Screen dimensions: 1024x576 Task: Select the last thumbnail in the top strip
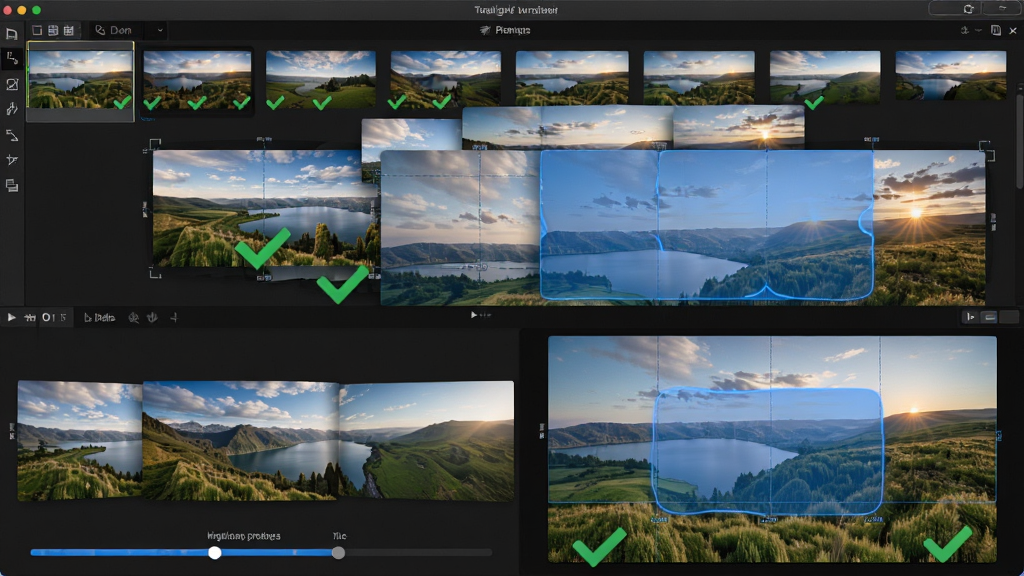tap(951, 76)
